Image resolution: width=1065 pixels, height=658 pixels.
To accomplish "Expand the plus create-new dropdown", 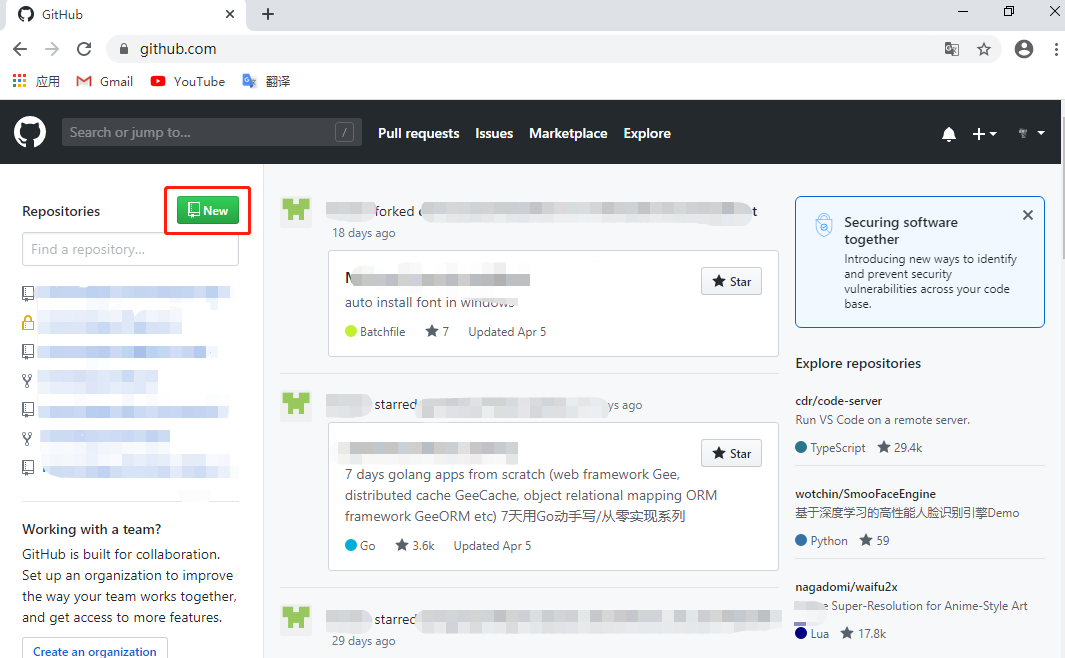I will click(x=984, y=134).
